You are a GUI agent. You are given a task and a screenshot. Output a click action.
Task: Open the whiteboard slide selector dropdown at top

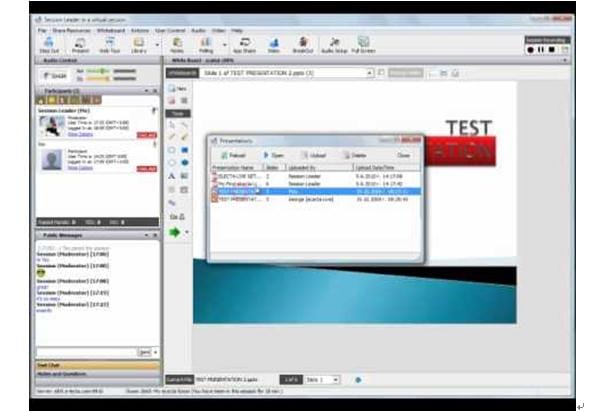click(370, 73)
